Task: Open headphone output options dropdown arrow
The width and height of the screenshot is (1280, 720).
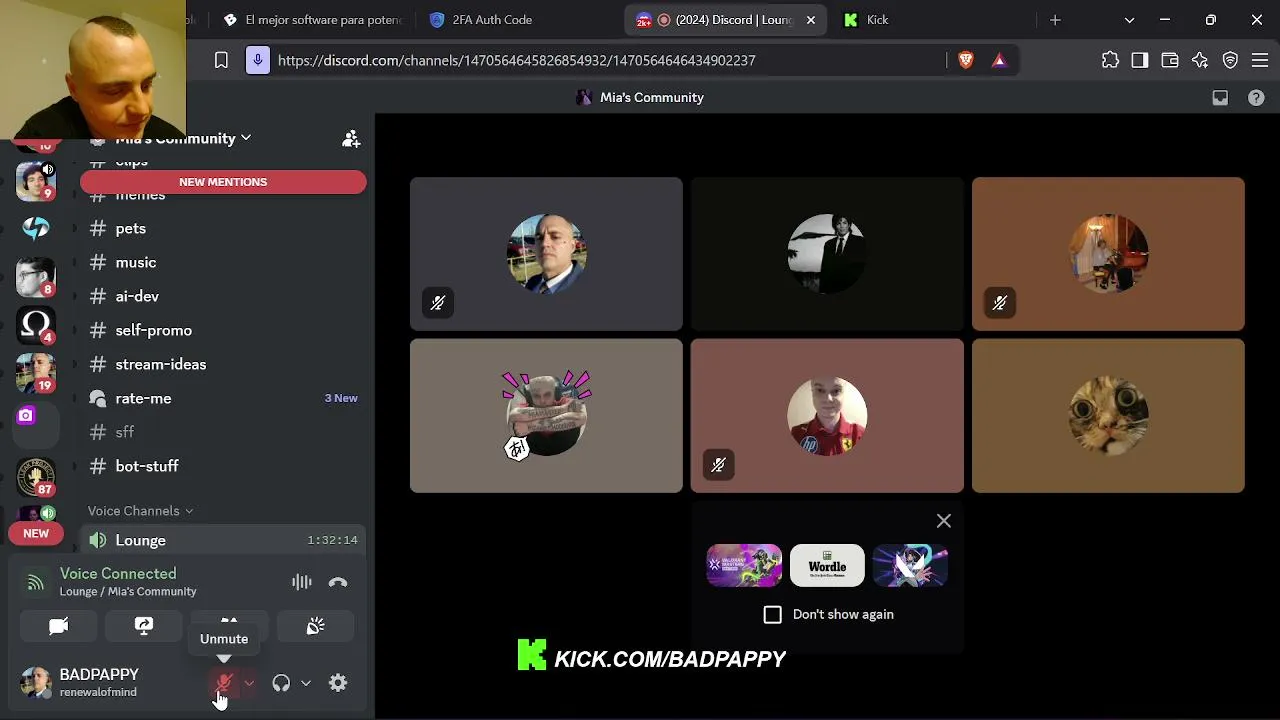Action: (306, 683)
